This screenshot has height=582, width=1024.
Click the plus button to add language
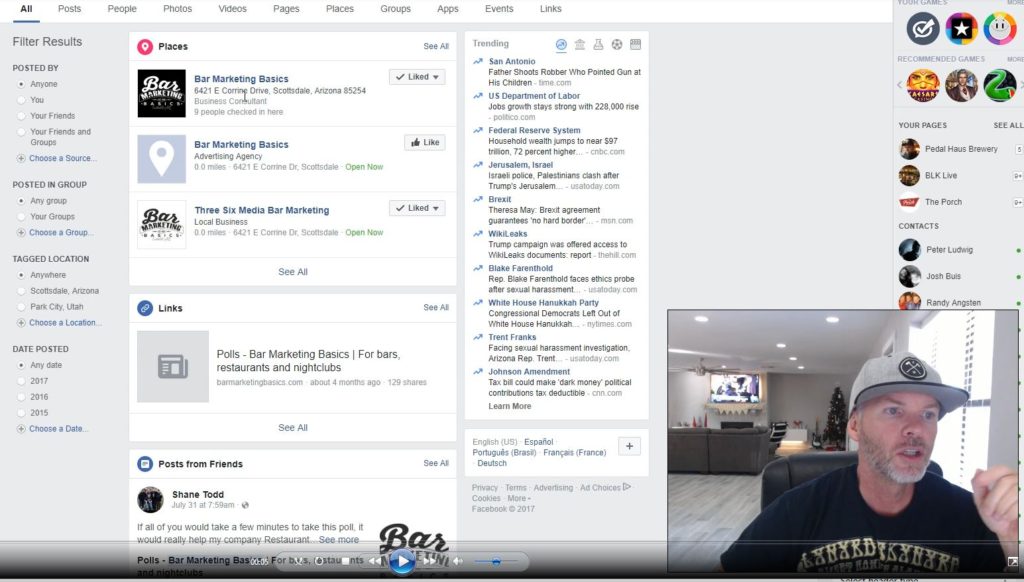click(629, 446)
